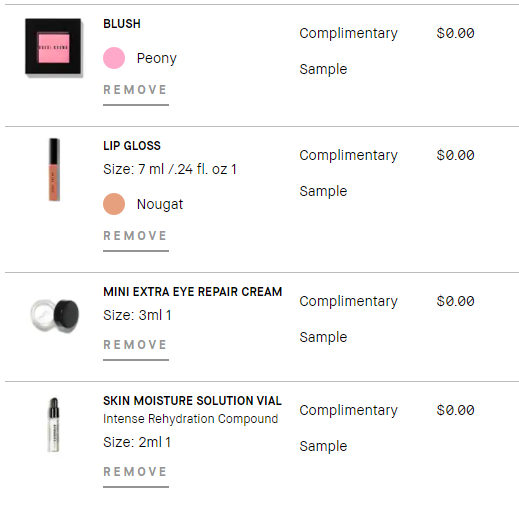Remove the Mini Extra Eye Repair Cream sample
519x505 pixels.
(136, 345)
